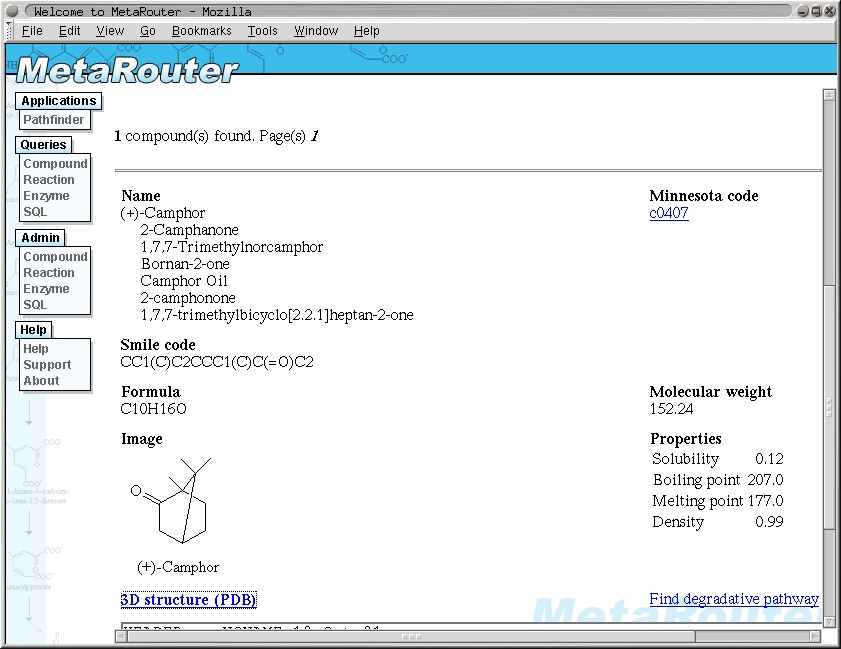Open Pathfinder application
The image size is (841, 649).
[x=54, y=120]
